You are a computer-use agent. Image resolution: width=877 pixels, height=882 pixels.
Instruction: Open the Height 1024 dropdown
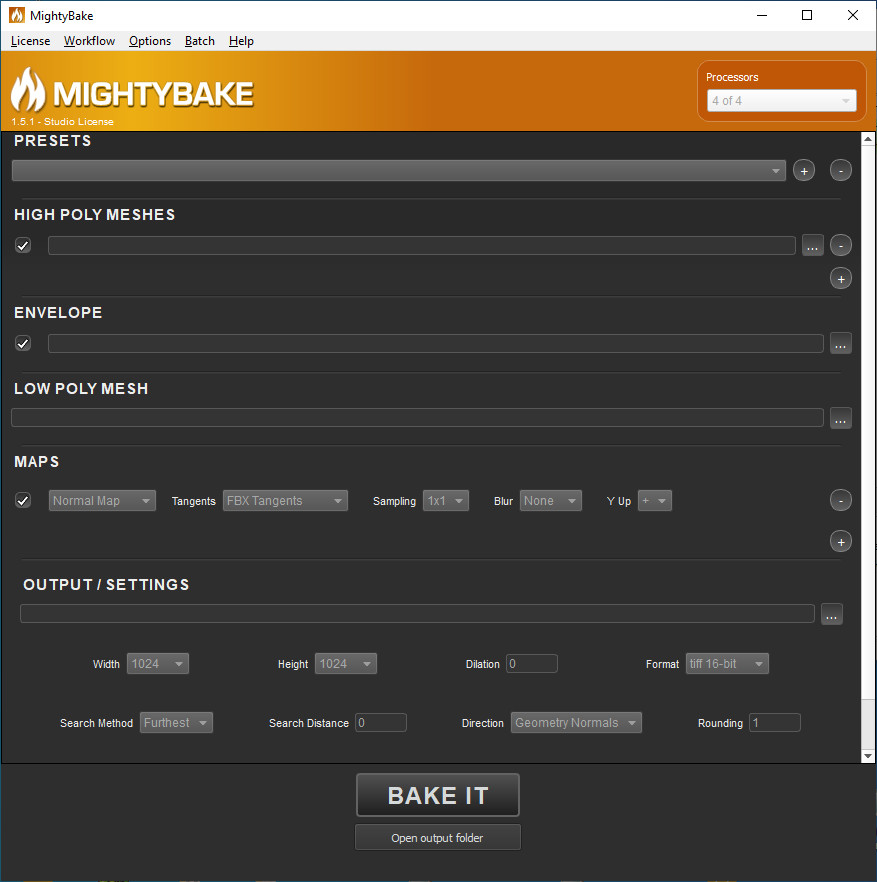pos(346,664)
